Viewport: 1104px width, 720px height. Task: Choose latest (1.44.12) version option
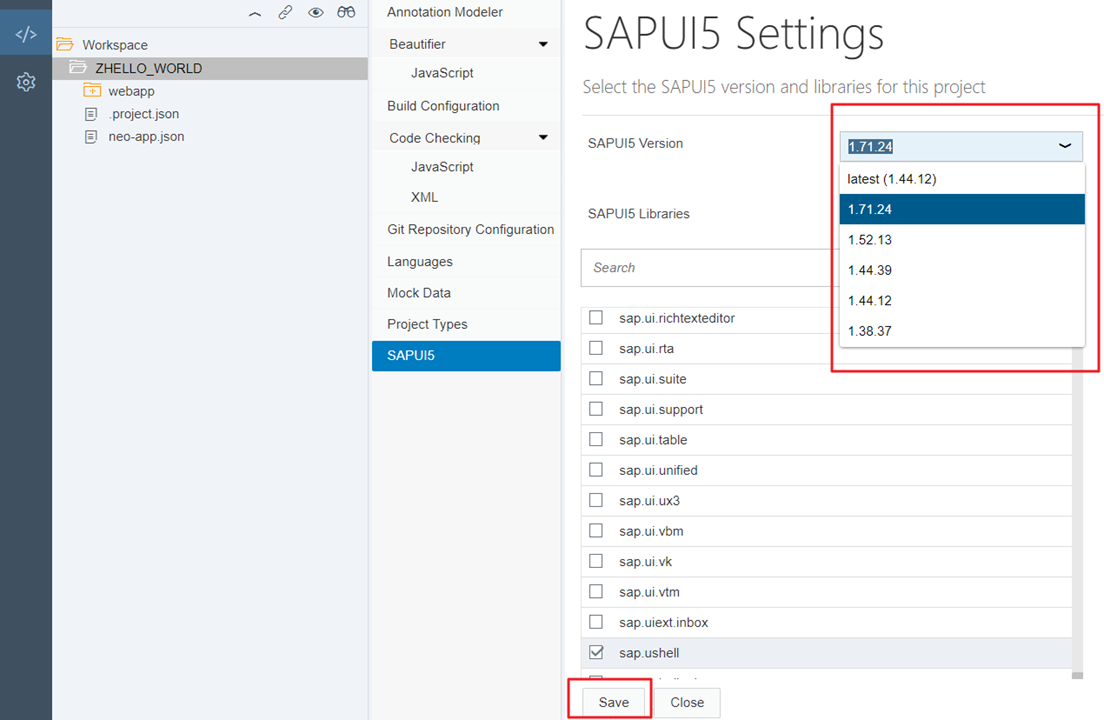tap(962, 179)
